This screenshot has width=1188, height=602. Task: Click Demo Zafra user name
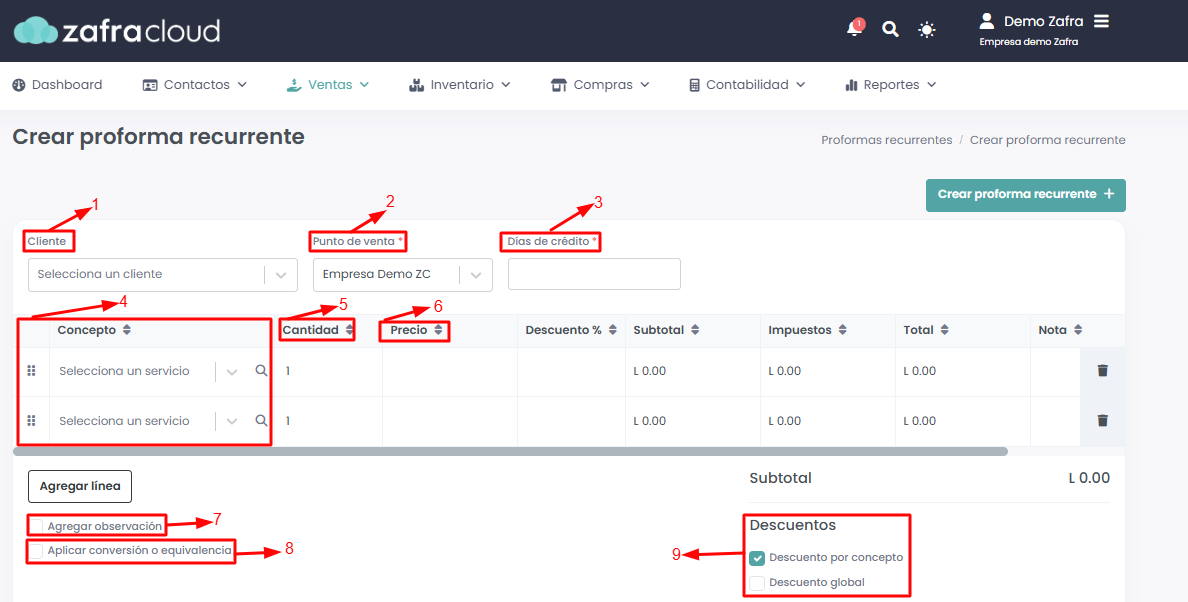(x=1043, y=21)
